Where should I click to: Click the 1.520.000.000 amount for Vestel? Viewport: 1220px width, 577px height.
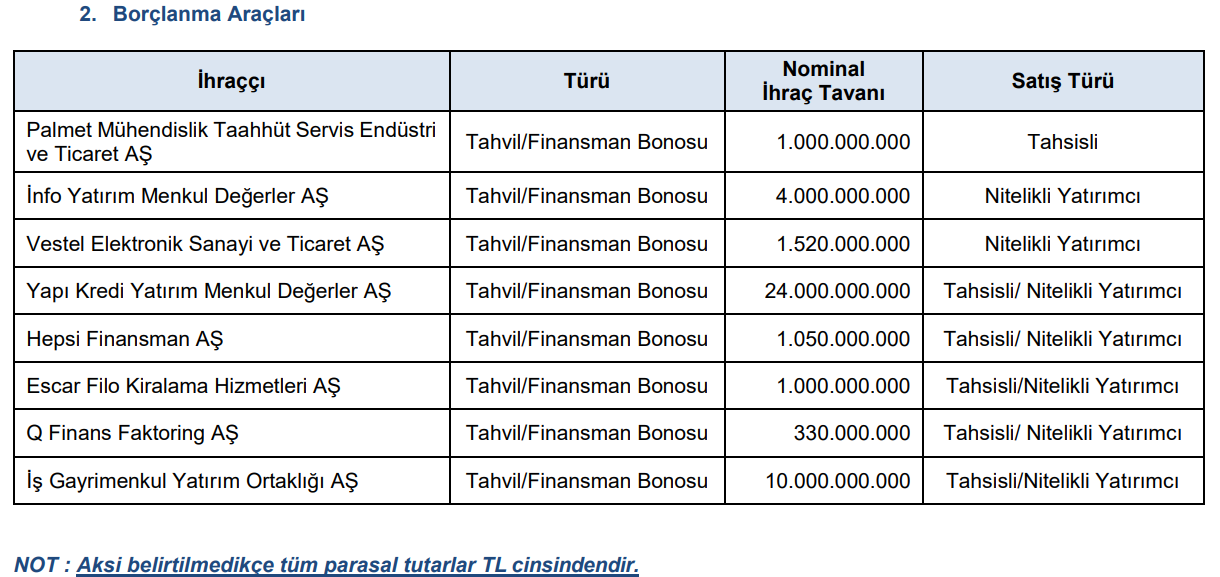pyautogui.click(x=844, y=244)
